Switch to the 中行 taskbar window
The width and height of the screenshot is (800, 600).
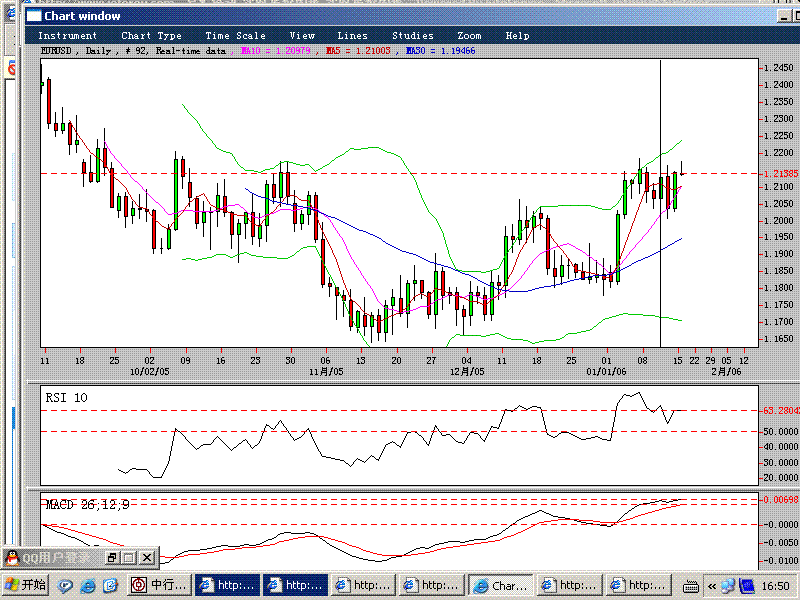coord(159,585)
